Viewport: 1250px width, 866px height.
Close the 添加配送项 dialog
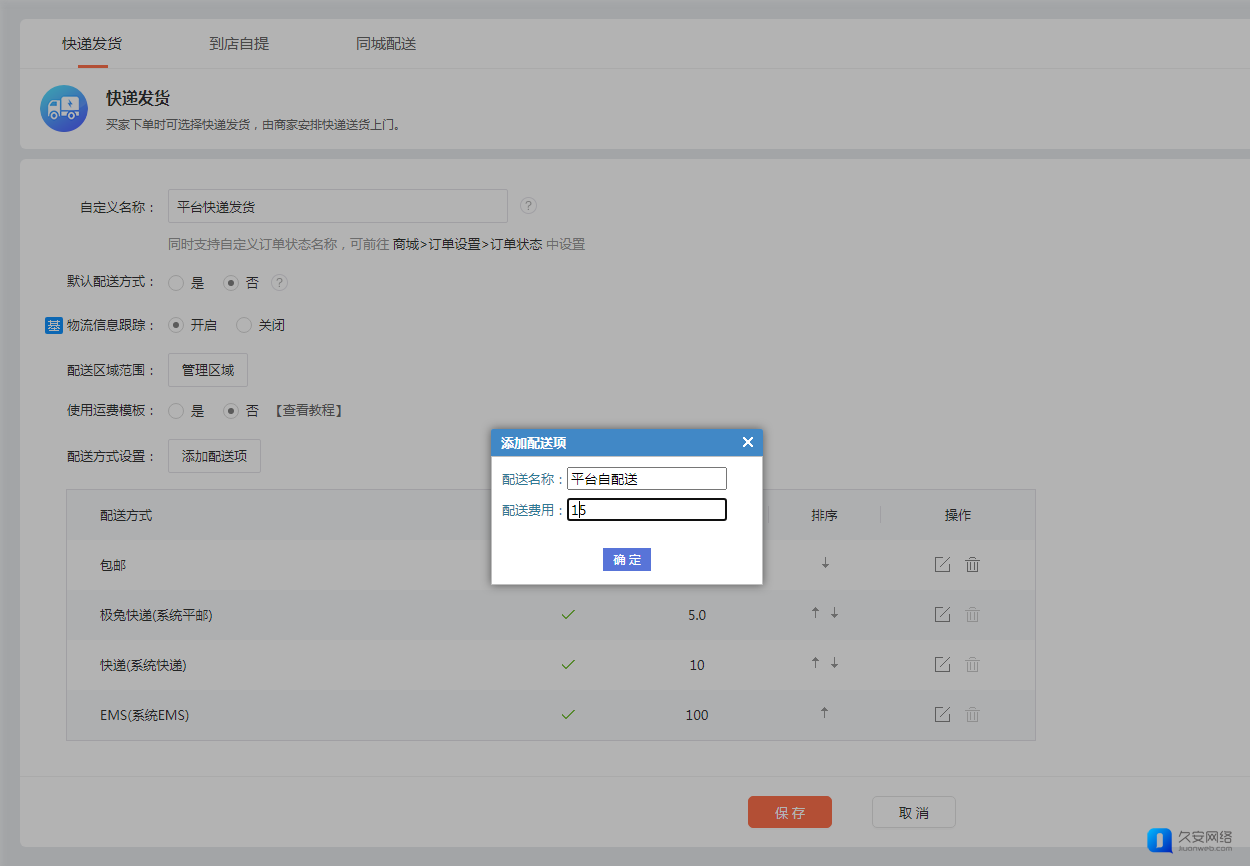click(x=747, y=443)
